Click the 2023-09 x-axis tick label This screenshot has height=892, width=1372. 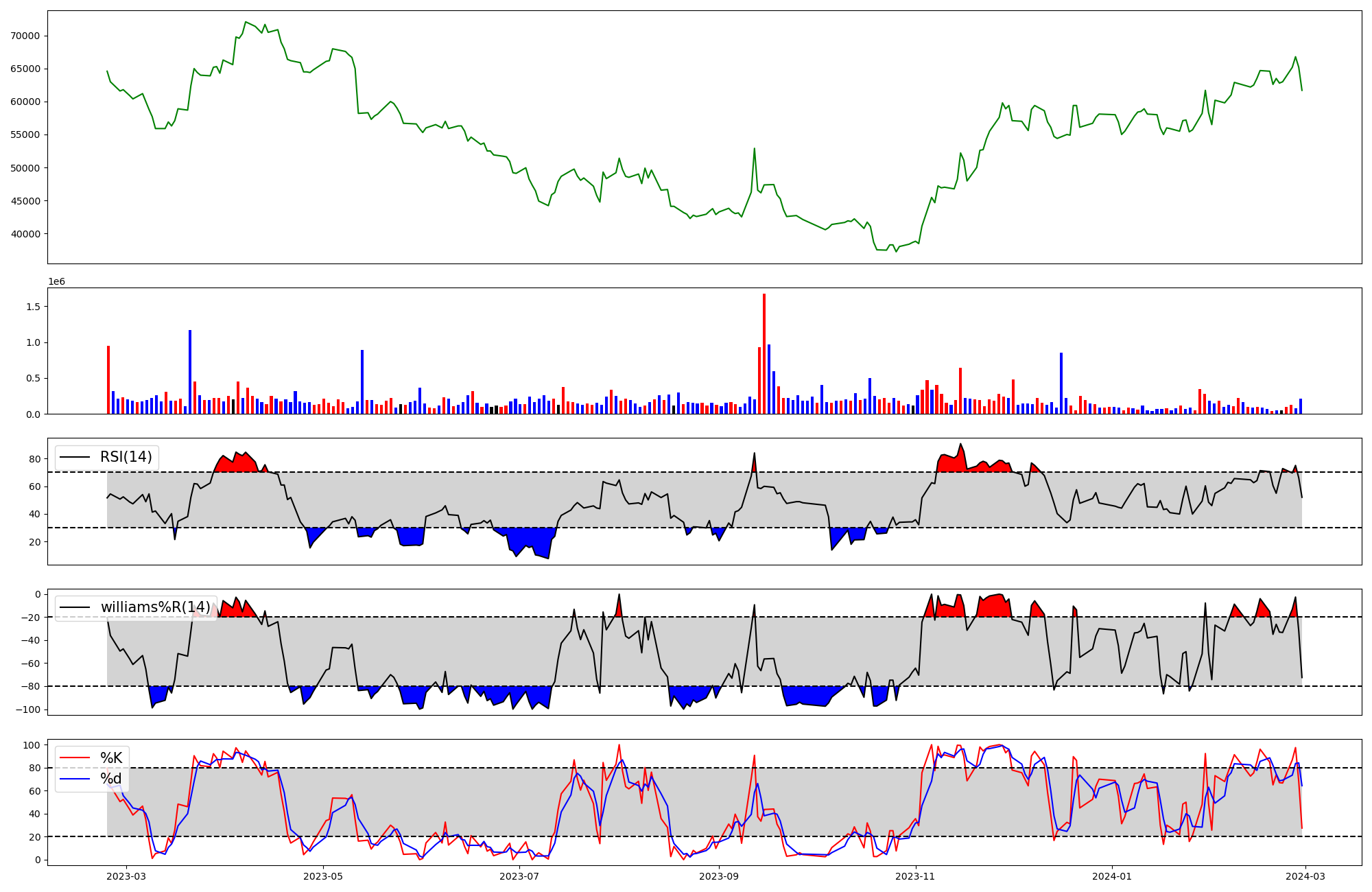[x=719, y=876]
